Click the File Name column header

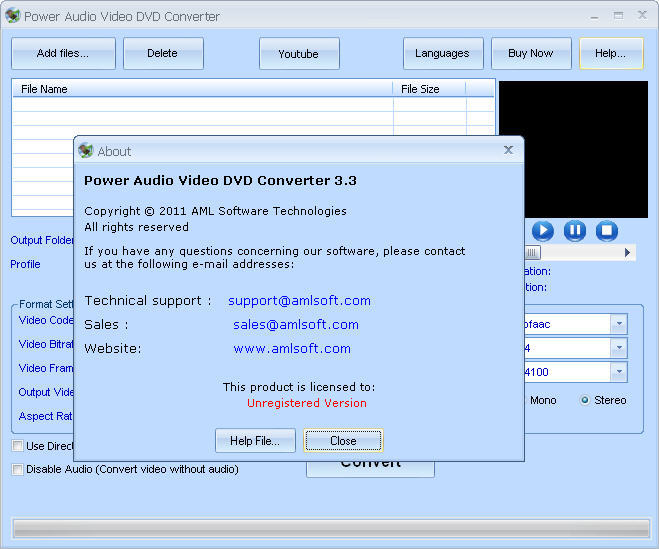[202, 89]
